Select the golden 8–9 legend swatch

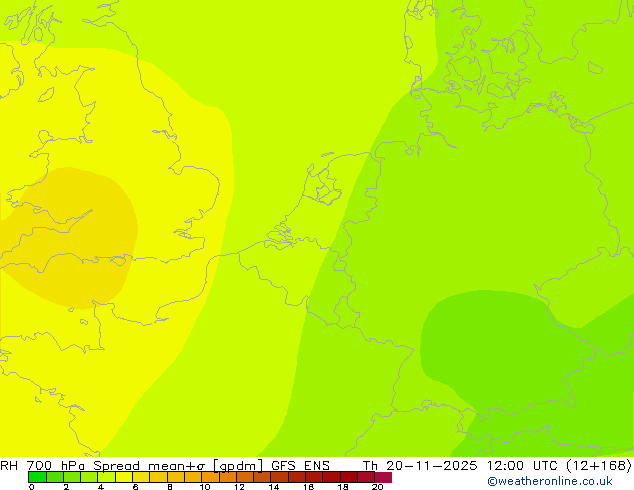point(175,477)
